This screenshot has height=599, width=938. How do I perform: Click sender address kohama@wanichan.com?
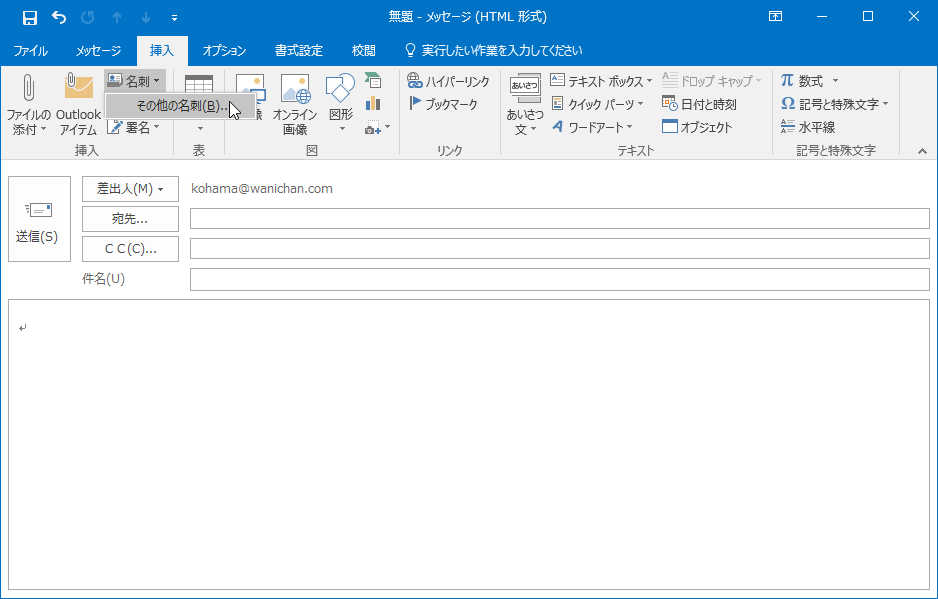click(x=262, y=188)
